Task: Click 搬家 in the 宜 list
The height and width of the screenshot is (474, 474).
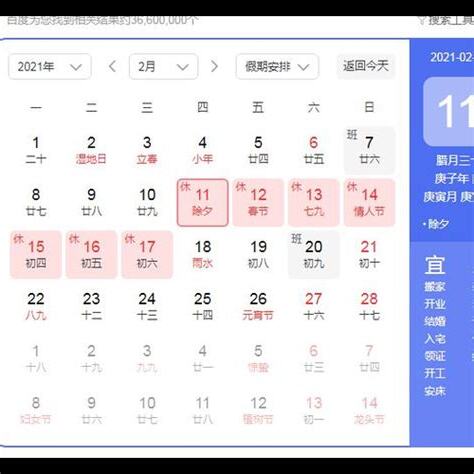Action: click(x=435, y=286)
